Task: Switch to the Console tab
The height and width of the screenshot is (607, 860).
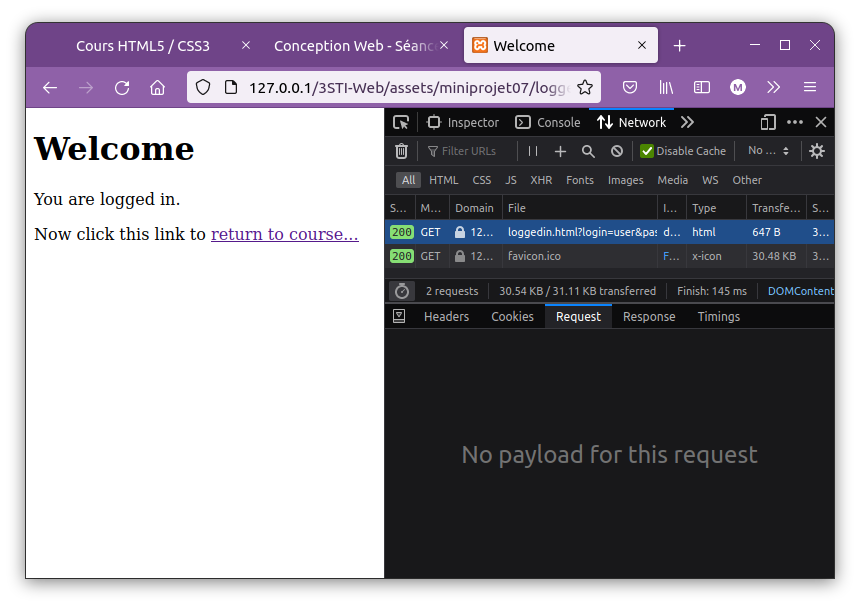Action: [x=547, y=122]
